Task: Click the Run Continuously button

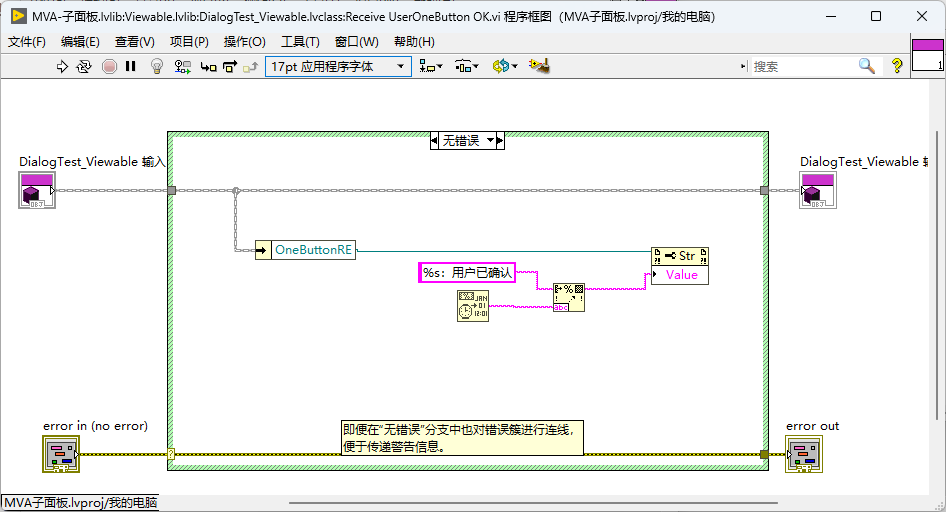Action: (84, 66)
